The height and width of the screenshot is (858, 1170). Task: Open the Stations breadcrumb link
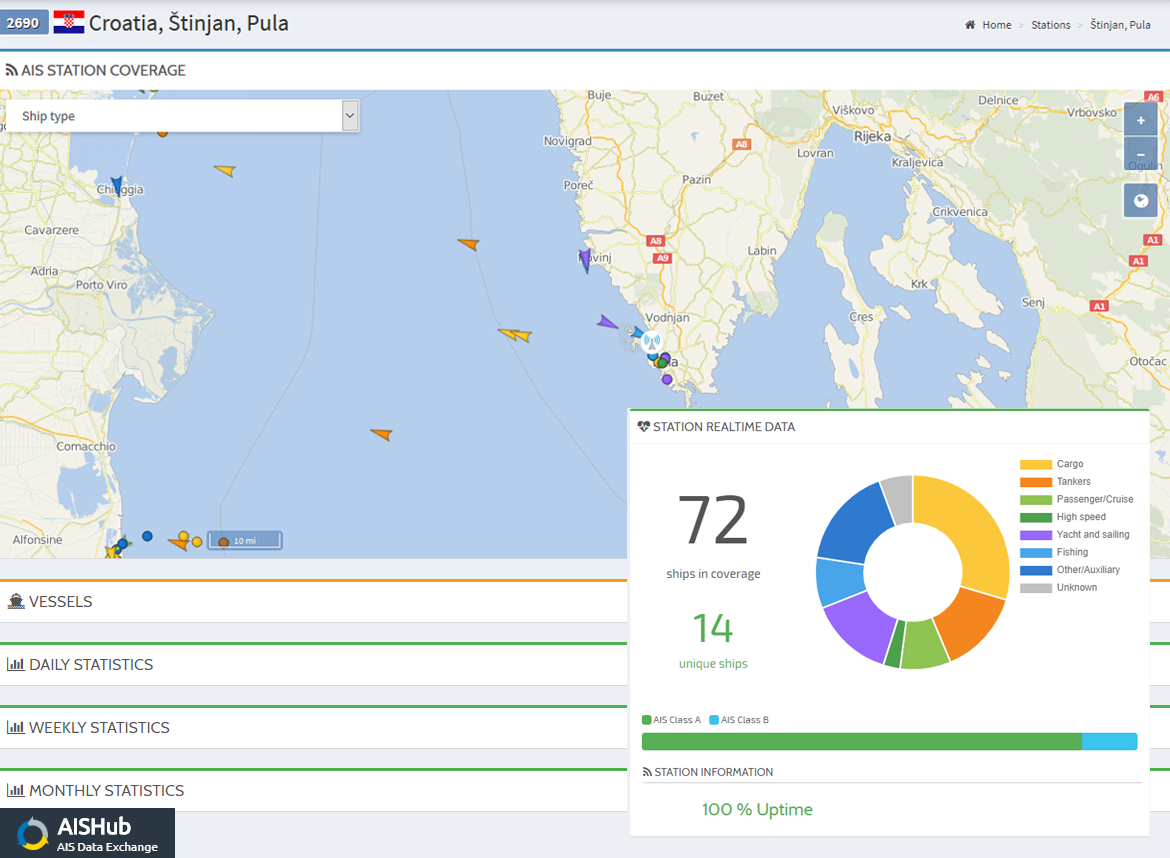tap(1051, 25)
